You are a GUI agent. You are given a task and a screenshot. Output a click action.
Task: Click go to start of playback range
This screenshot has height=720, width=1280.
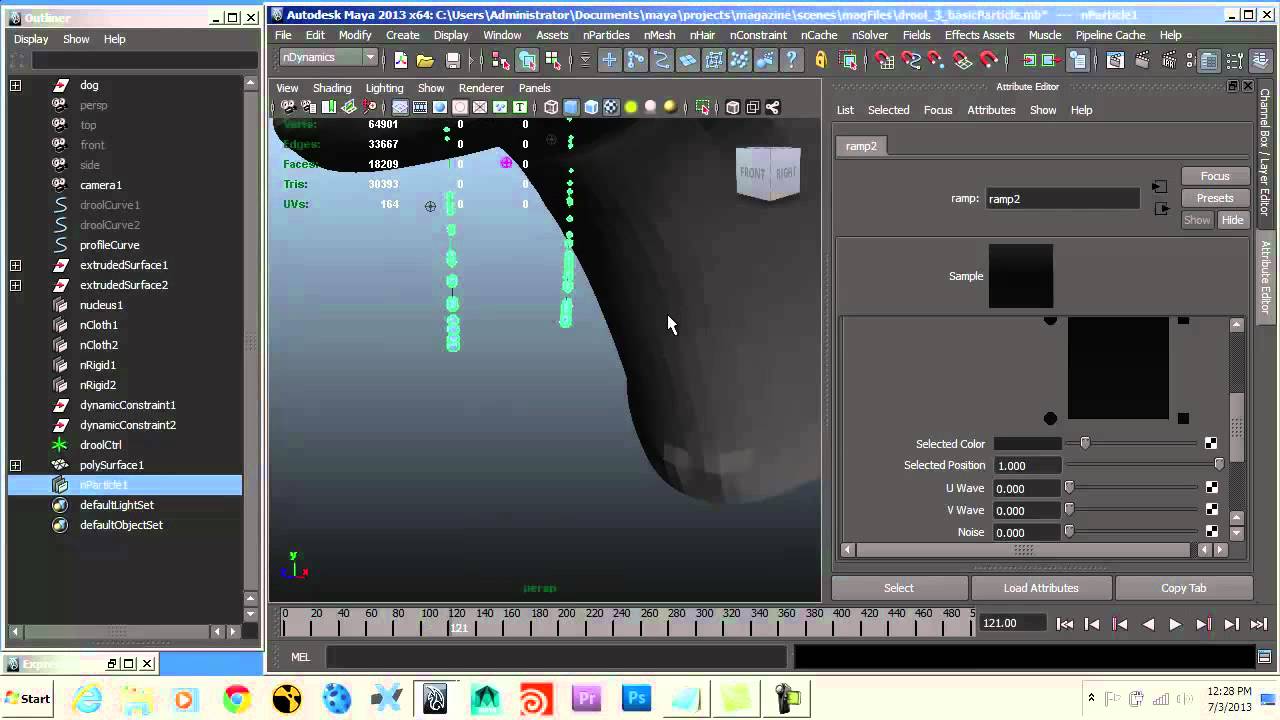tap(1065, 624)
